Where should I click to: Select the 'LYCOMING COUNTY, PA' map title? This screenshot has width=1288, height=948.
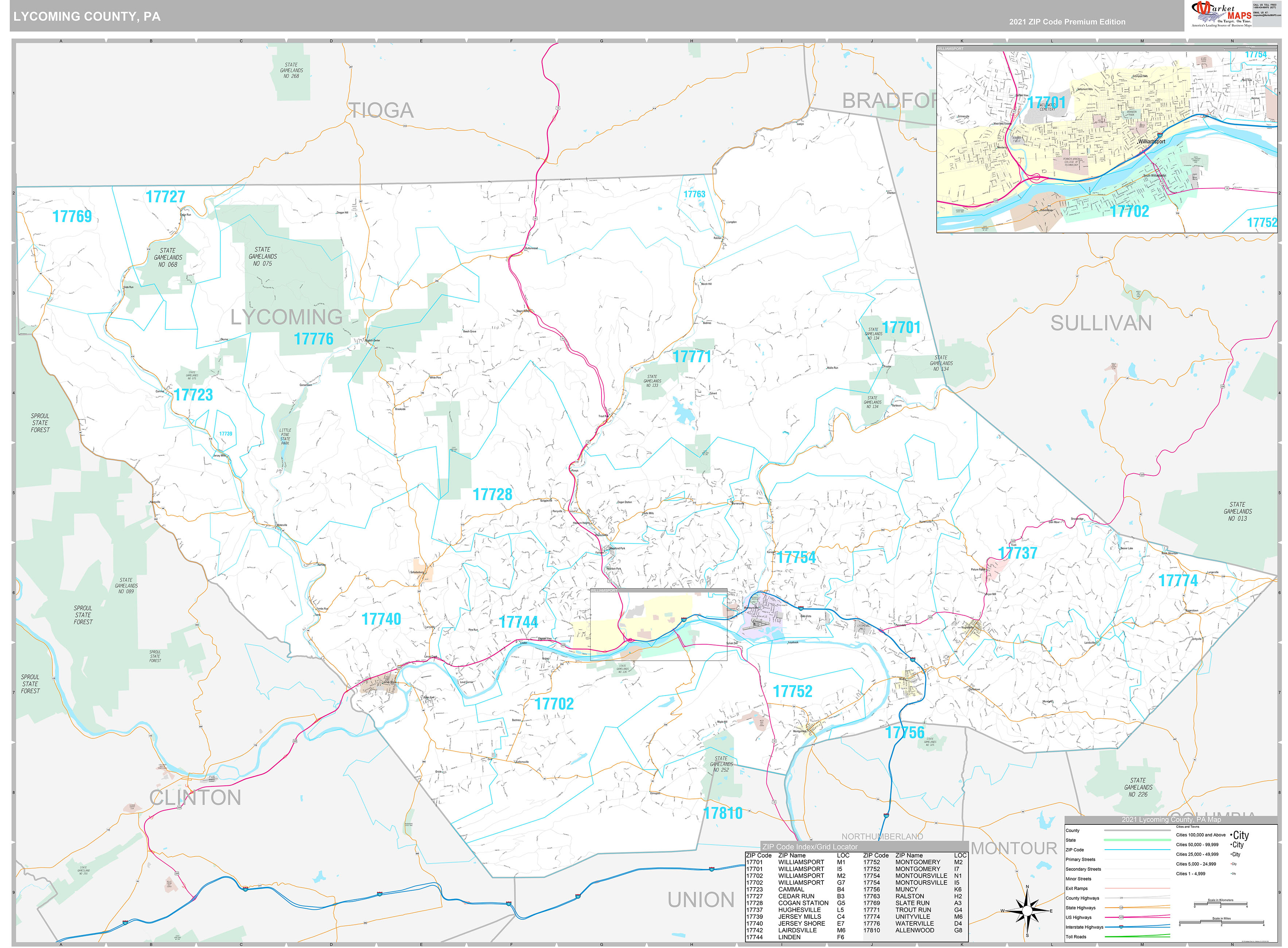tap(87, 17)
